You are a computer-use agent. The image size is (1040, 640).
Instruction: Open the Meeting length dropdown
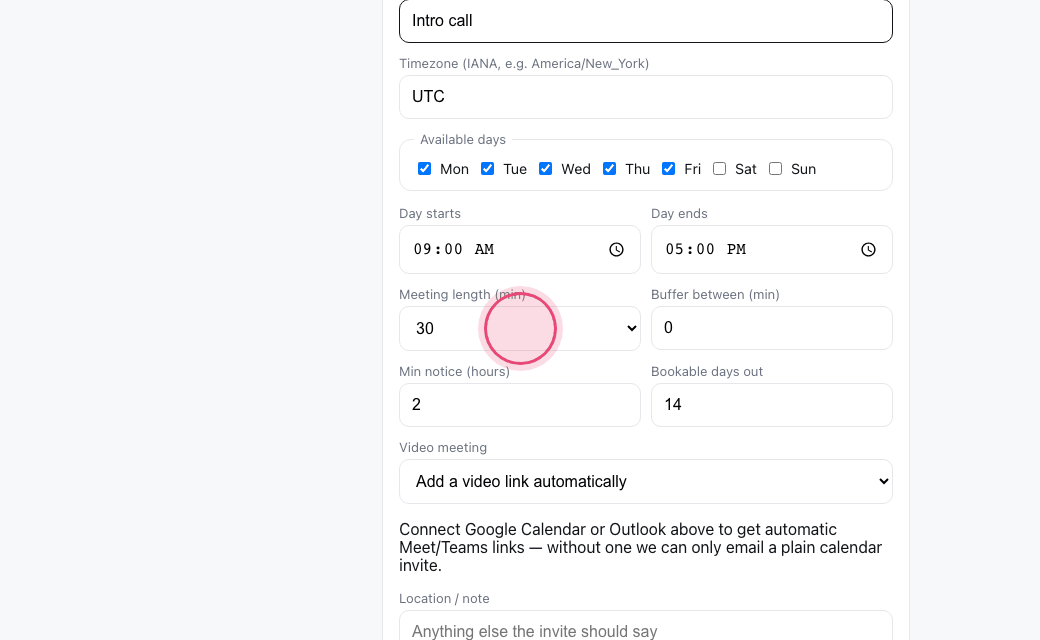519,328
